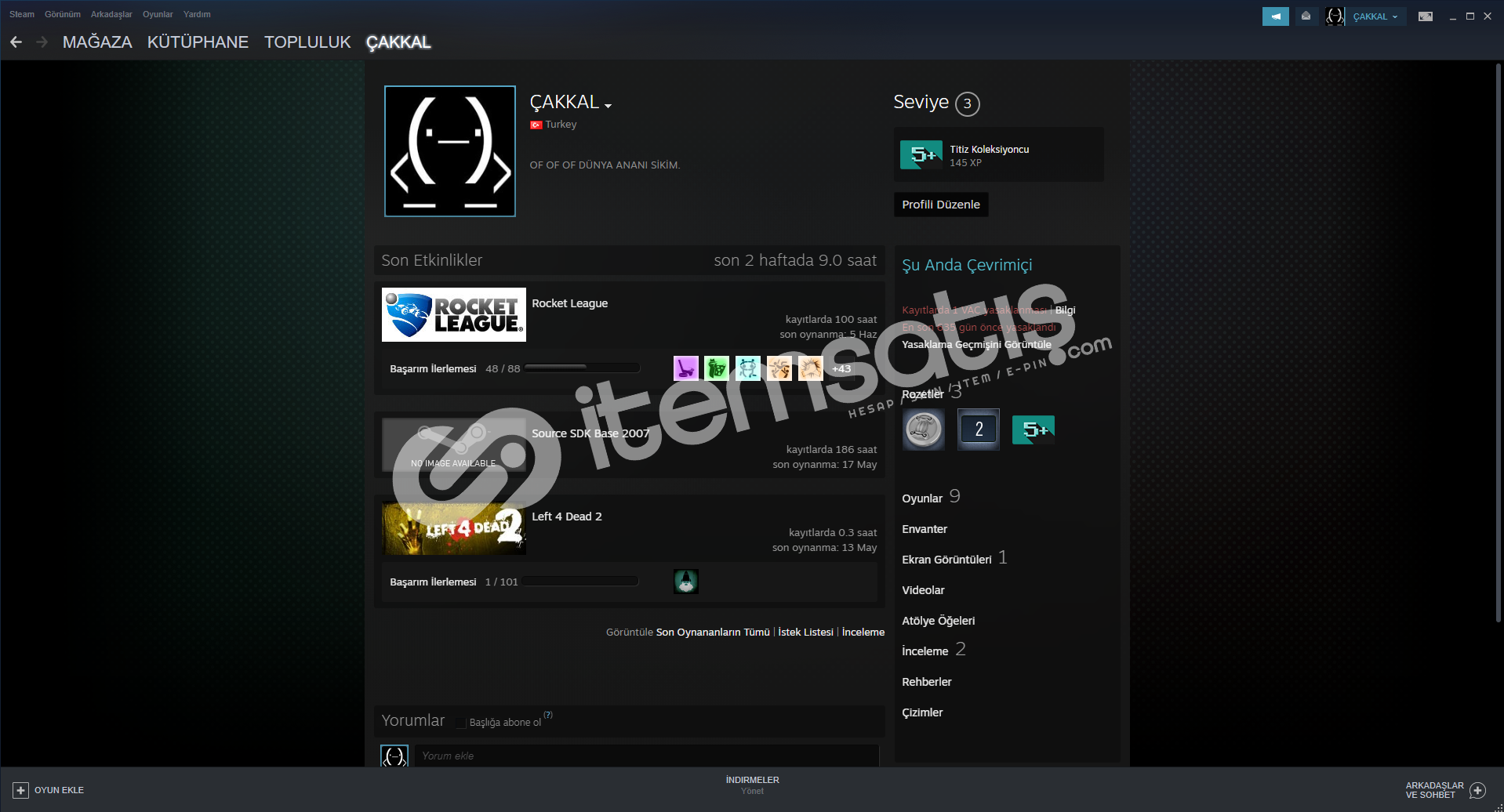The height and width of the screenshot is (812, 1504).
Task: Open the Titiz Koleksiyoncu 5+ badge icon
Action: (x=921, y=155)
